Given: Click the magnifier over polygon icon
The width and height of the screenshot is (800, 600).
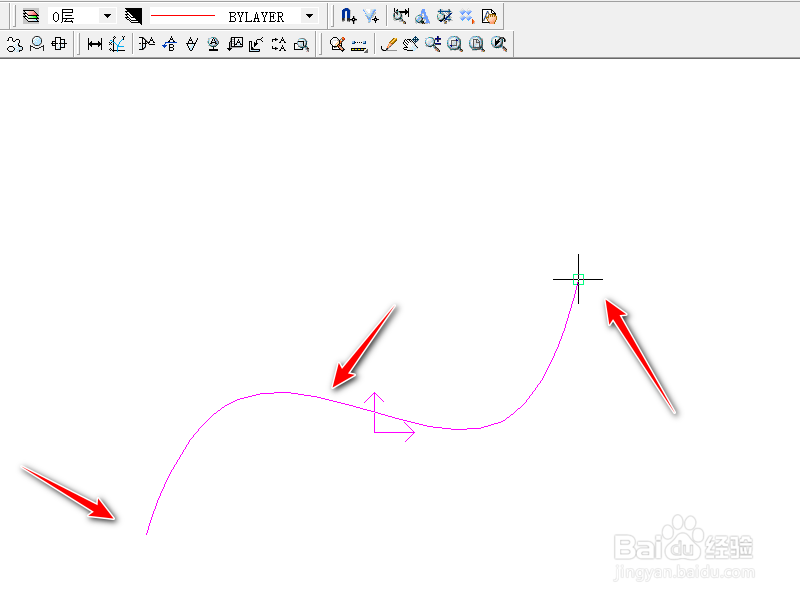Looking at the screenshot, I should (x=37, y=44).
